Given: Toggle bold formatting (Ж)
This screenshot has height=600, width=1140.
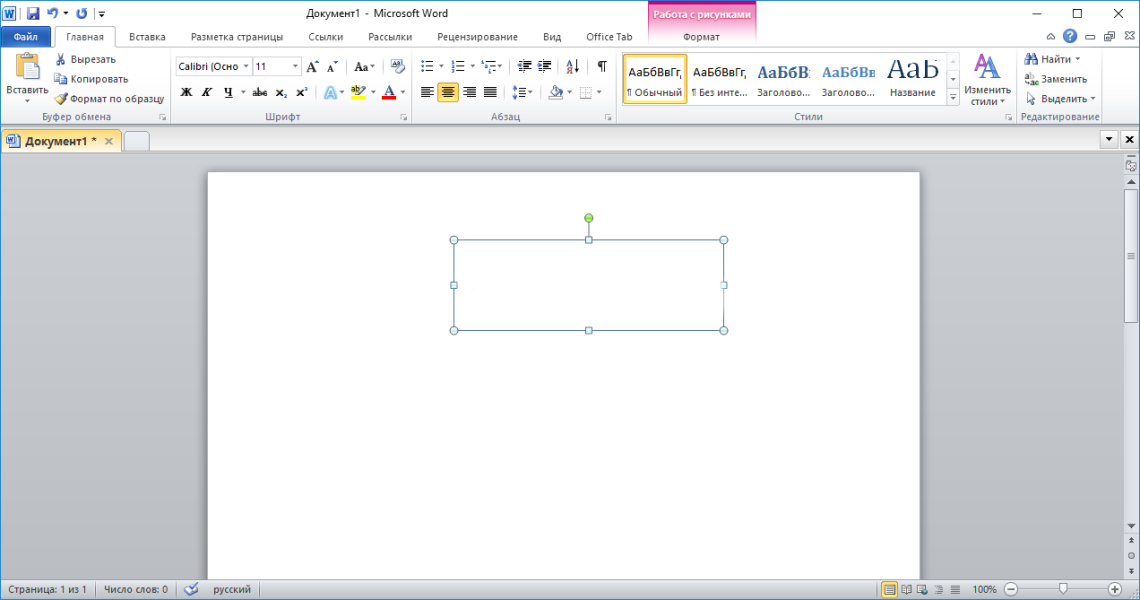Looking at the screenshot, I should point(186,92).
